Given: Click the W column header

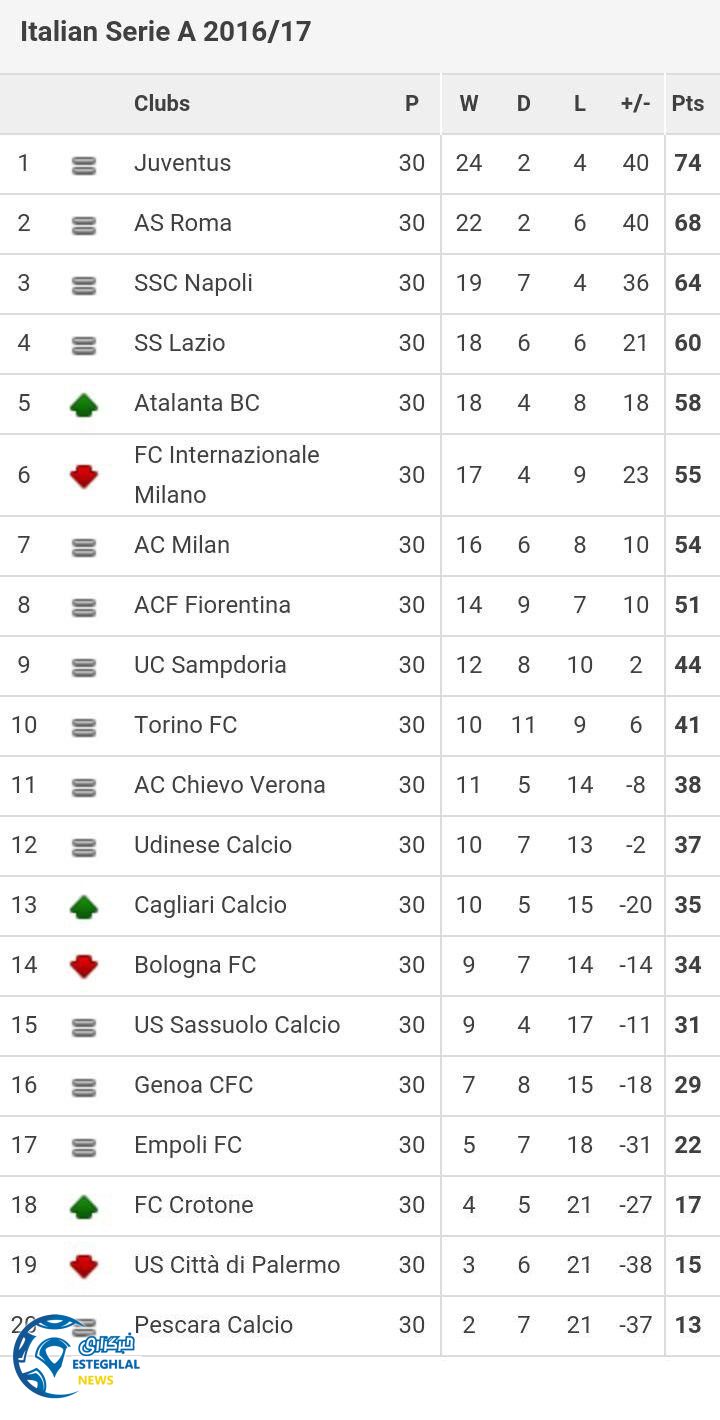Looking at the screenshot, I should (469, 103).
